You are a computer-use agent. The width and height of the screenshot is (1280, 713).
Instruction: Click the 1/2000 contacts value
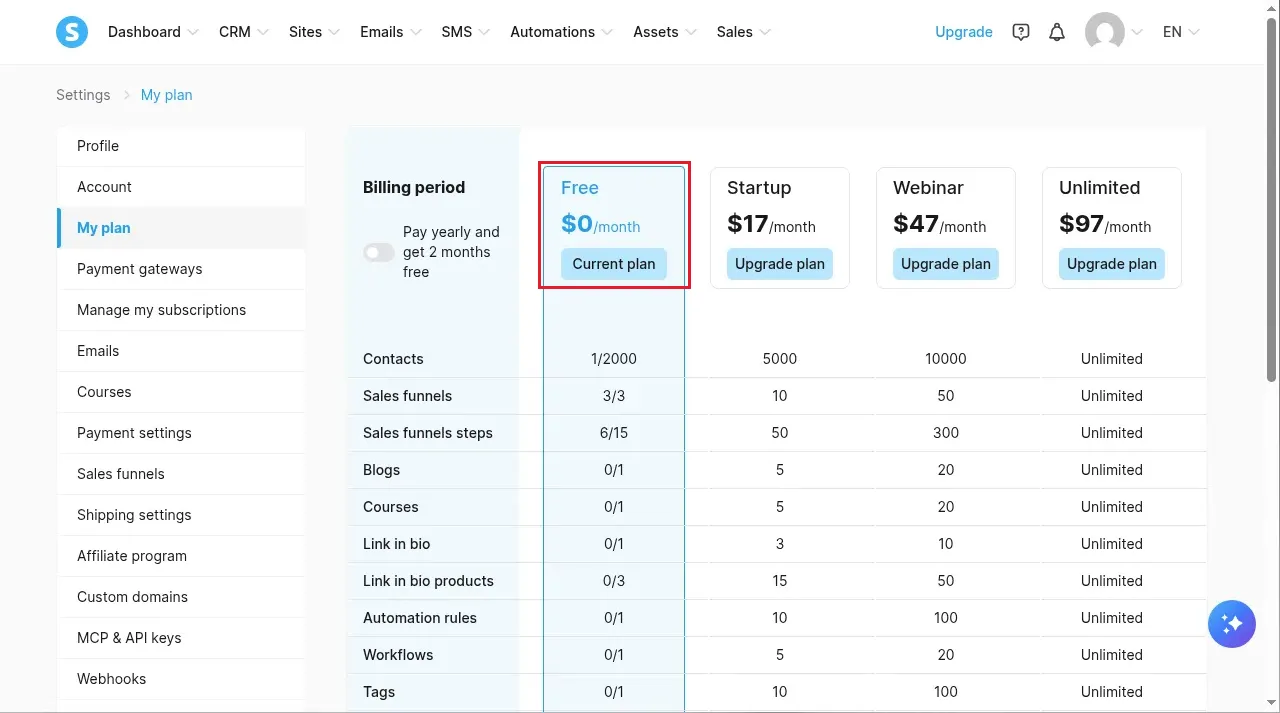[614, 359]
